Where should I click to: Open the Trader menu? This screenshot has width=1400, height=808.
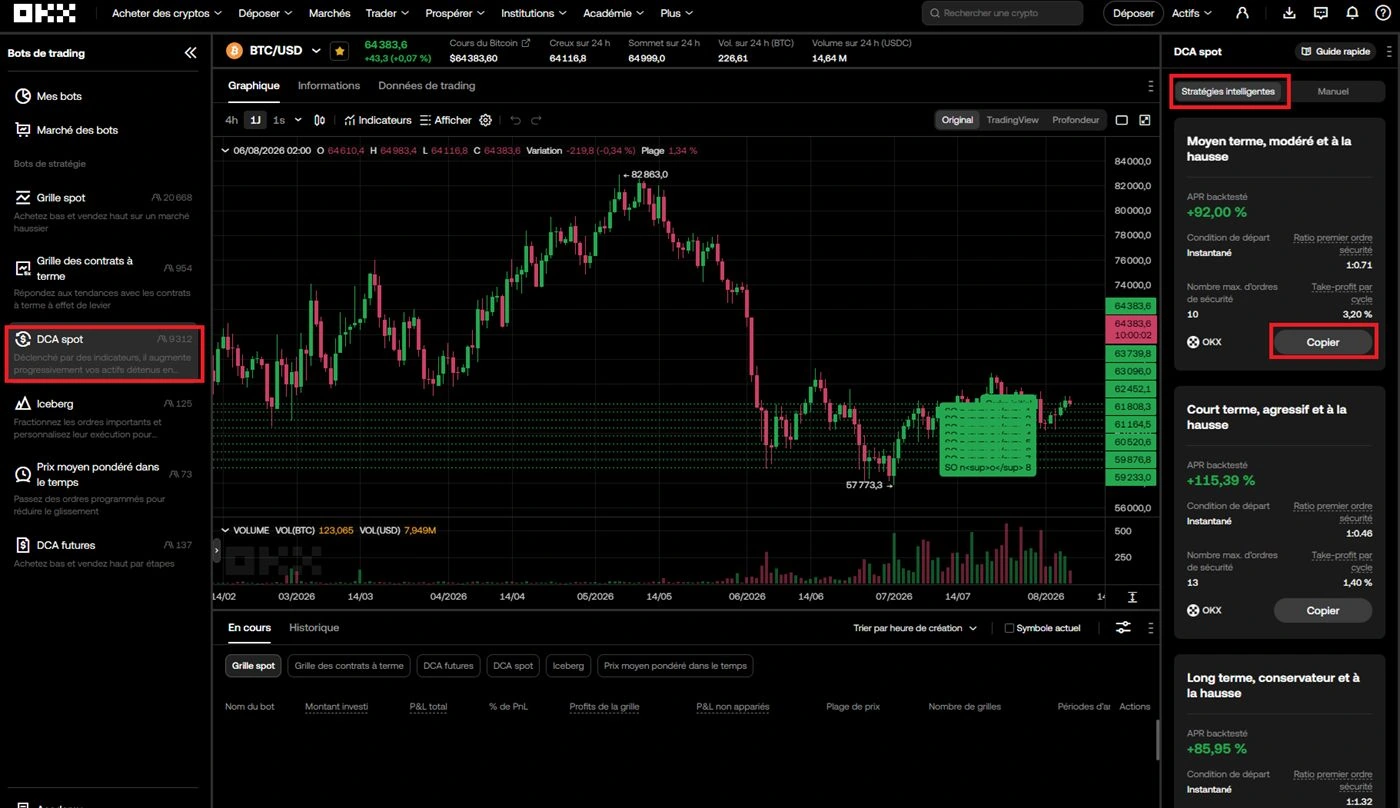coord(387,13)
